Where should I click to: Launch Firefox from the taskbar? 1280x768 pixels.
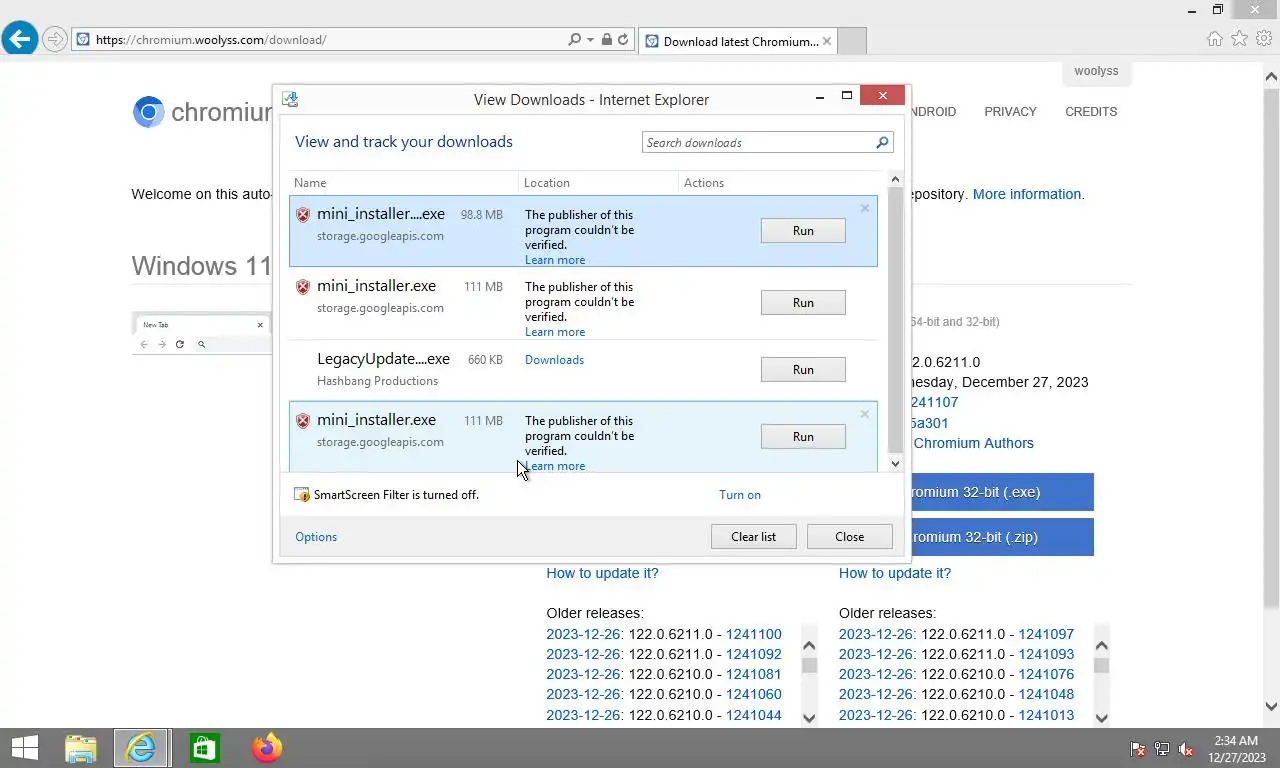(266, 748)
